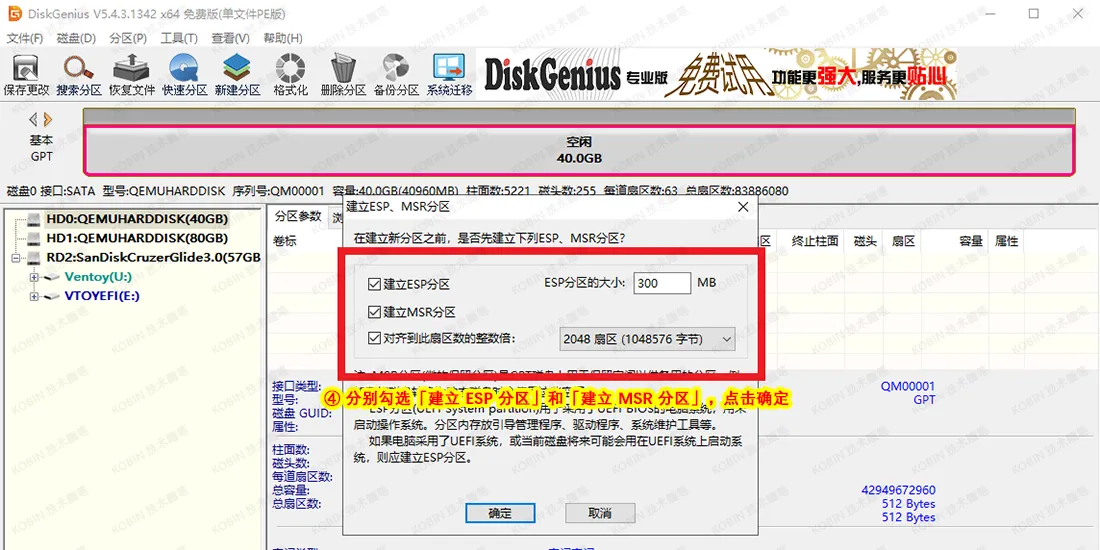Open the Disk (磁盘) menu
This screenshot has height=550, width=1100.
click(76, 38)
